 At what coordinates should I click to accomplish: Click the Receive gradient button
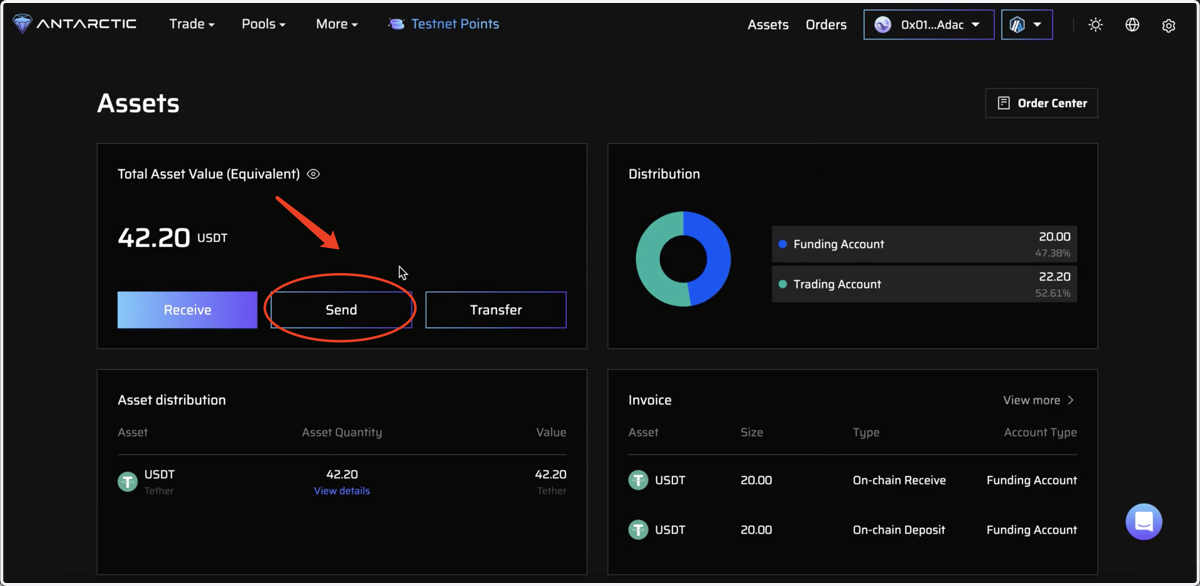tap(187, 310)
